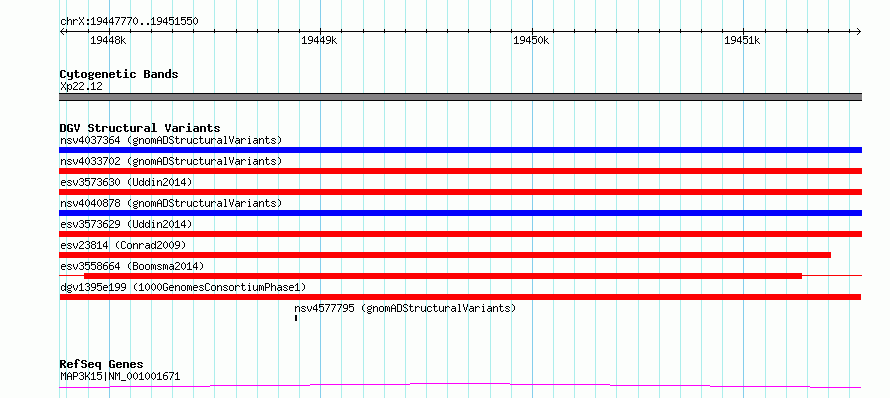This screenshot has height=398, width=890.
Task: Click the dgv1395e199 (1000GenomesConsortiumPhase1) label
Action: tap(183, 287)
